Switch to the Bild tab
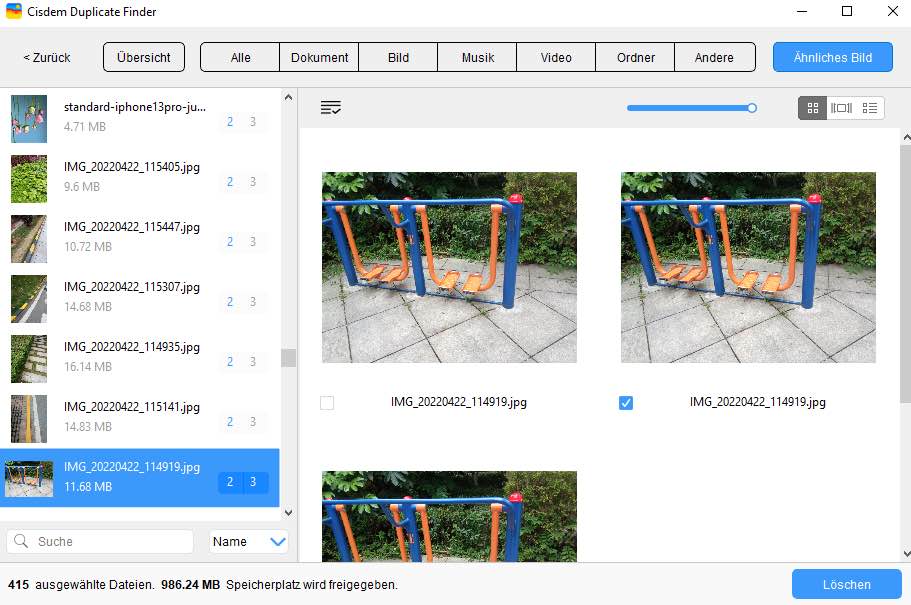This screenshot has height=605, width=911. (x=397, y=57)
